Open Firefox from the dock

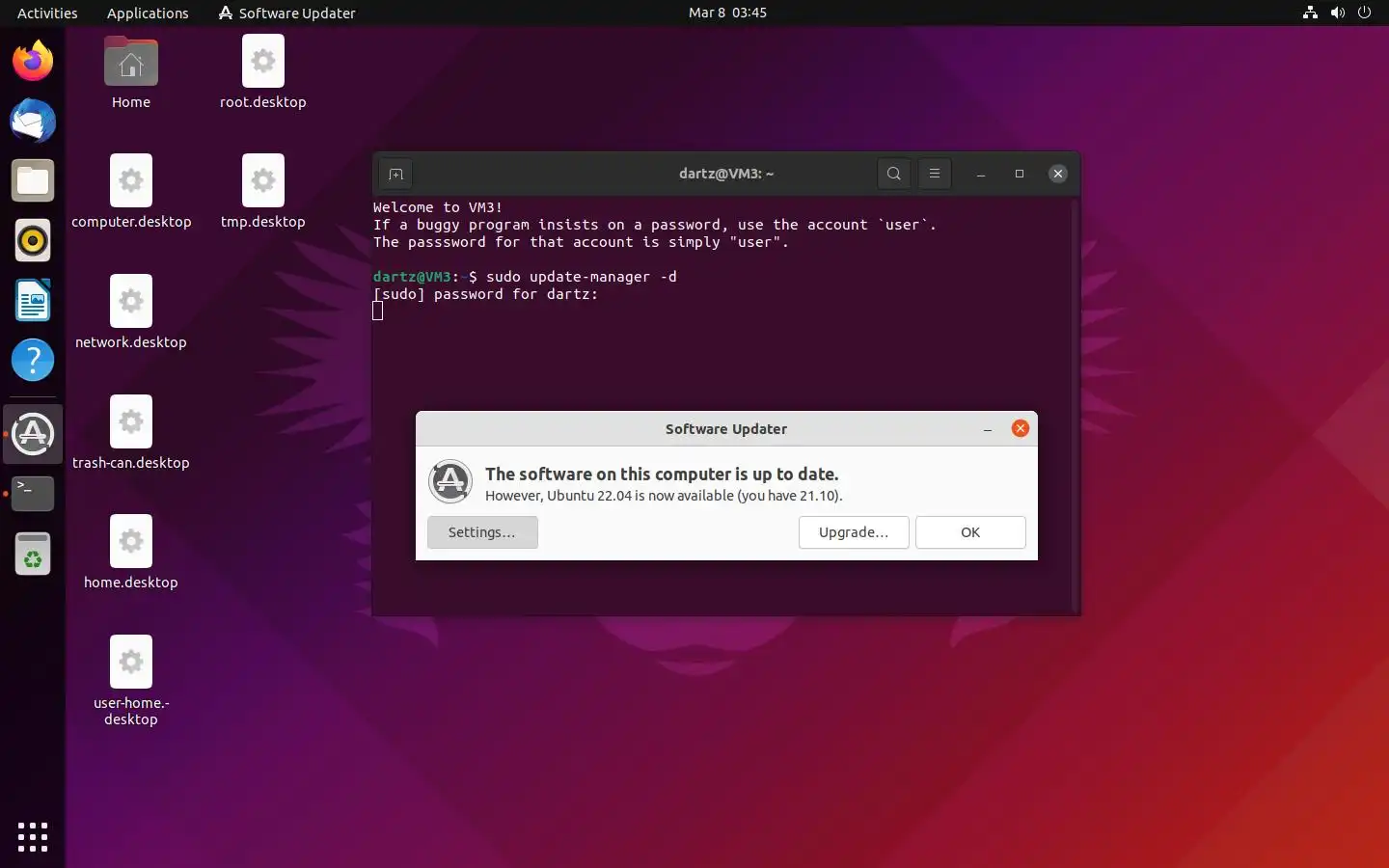click(x=33, y=62)
